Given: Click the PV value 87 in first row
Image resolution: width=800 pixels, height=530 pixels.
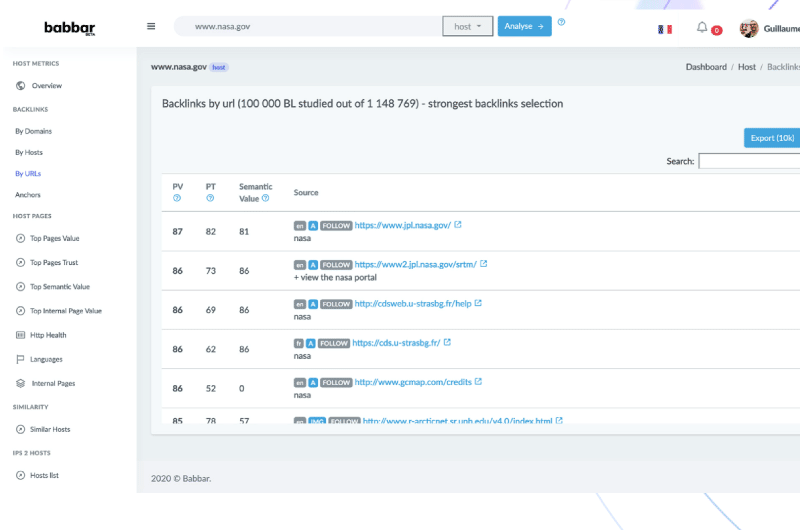Looking at the screenshot, I should (x=178, y=232).
